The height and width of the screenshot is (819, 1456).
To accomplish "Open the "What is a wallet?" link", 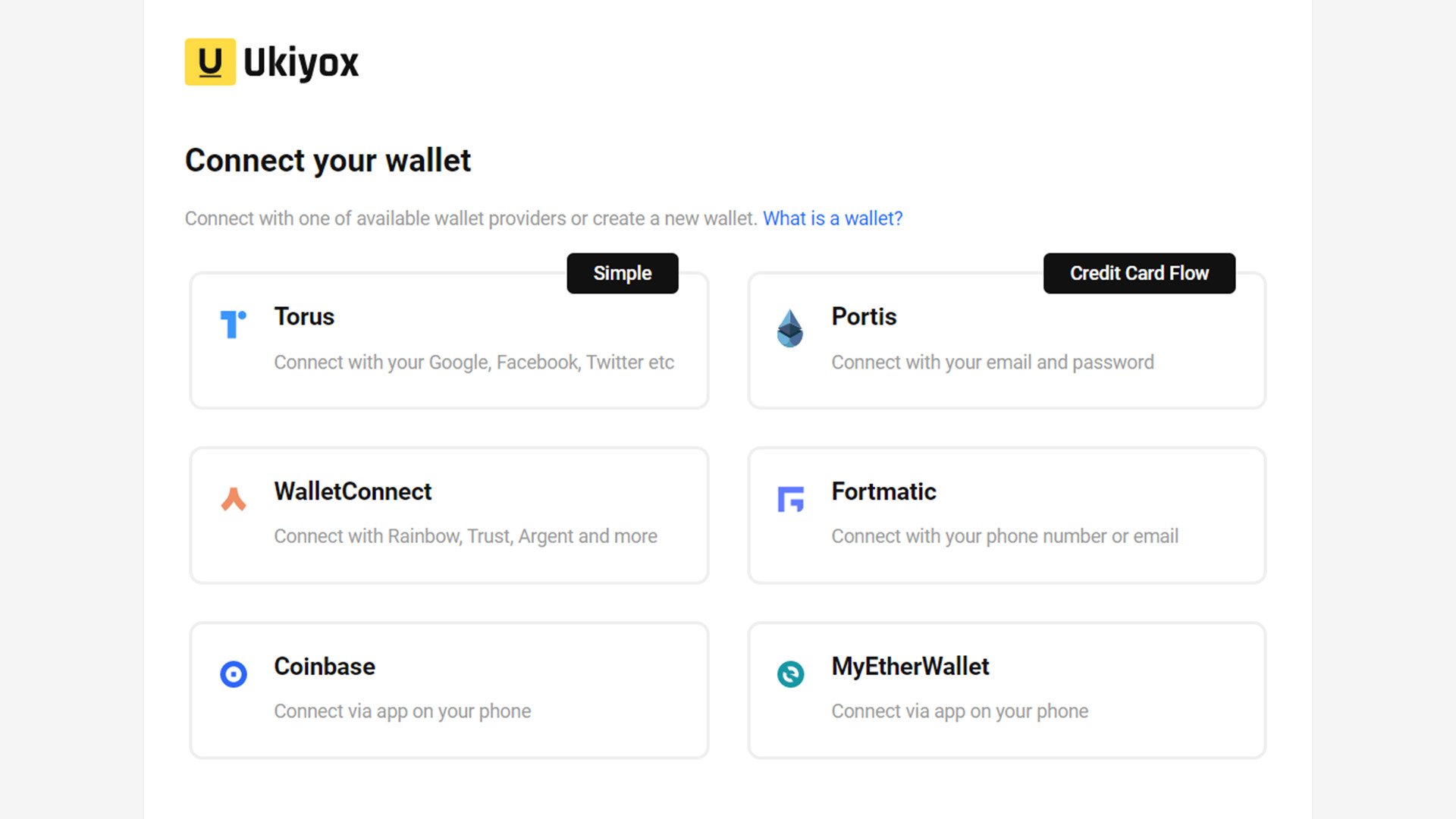I will point(832,218).
